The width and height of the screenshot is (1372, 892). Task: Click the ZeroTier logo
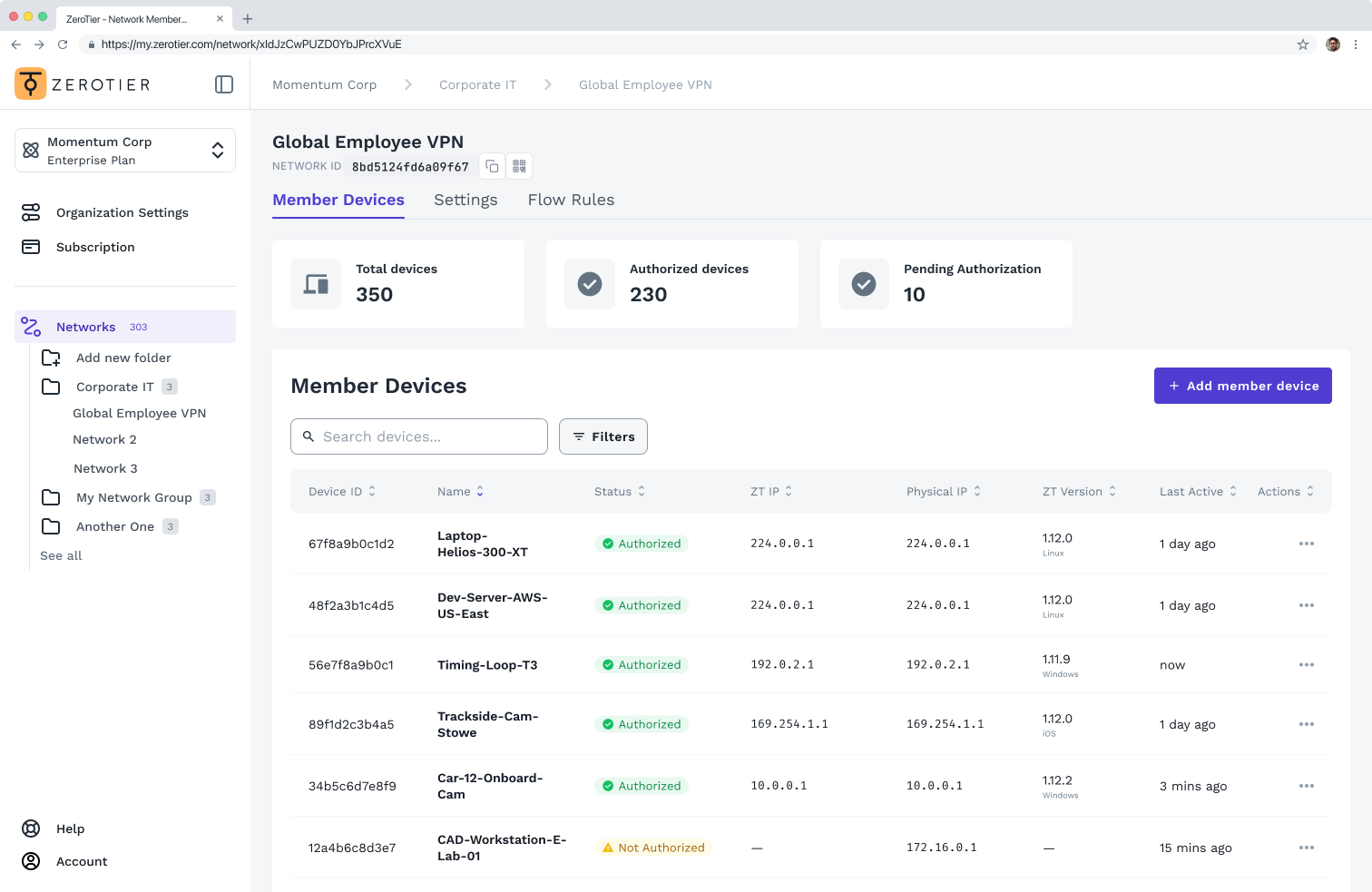pos(83,84)
